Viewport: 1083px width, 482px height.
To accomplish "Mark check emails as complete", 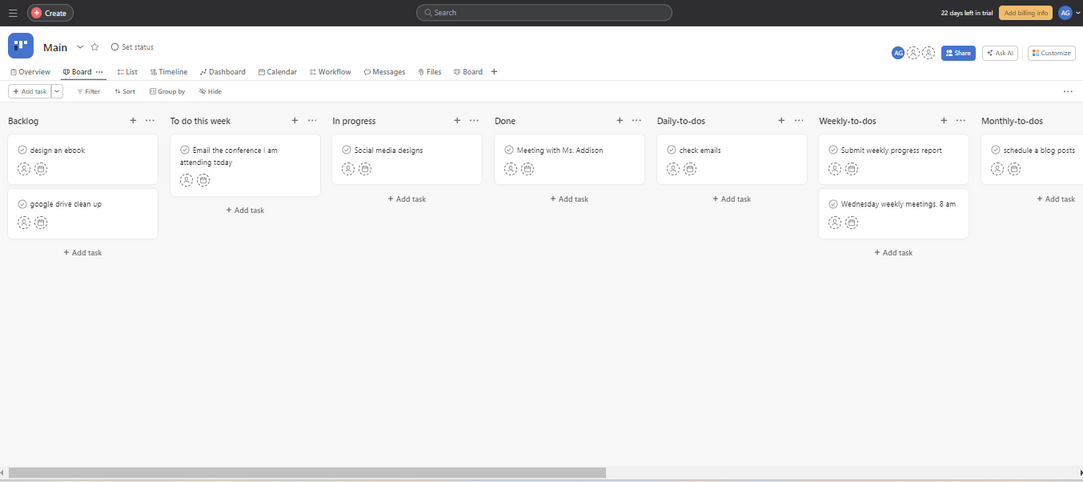I will pyautogui.click(x=671, y=150).
